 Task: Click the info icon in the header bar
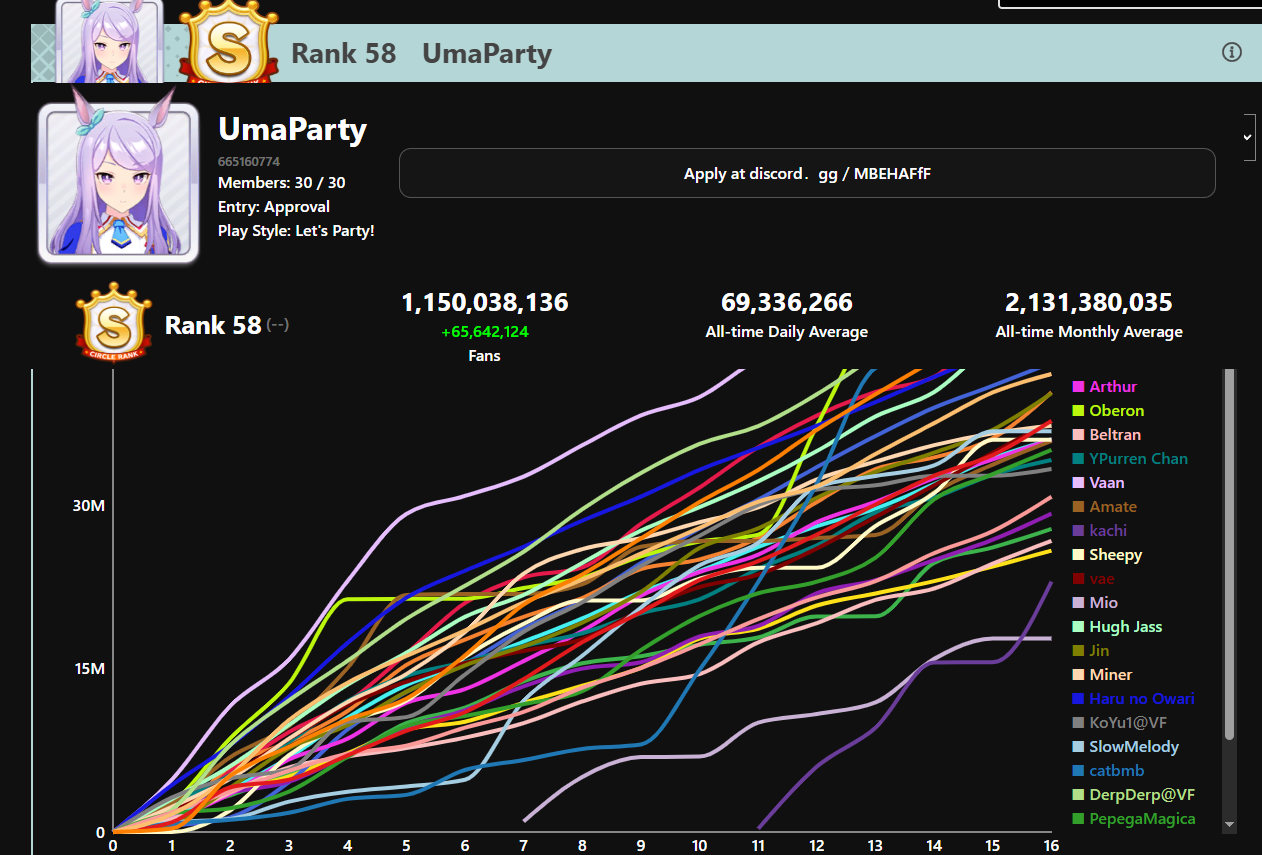pos(1232,52)
